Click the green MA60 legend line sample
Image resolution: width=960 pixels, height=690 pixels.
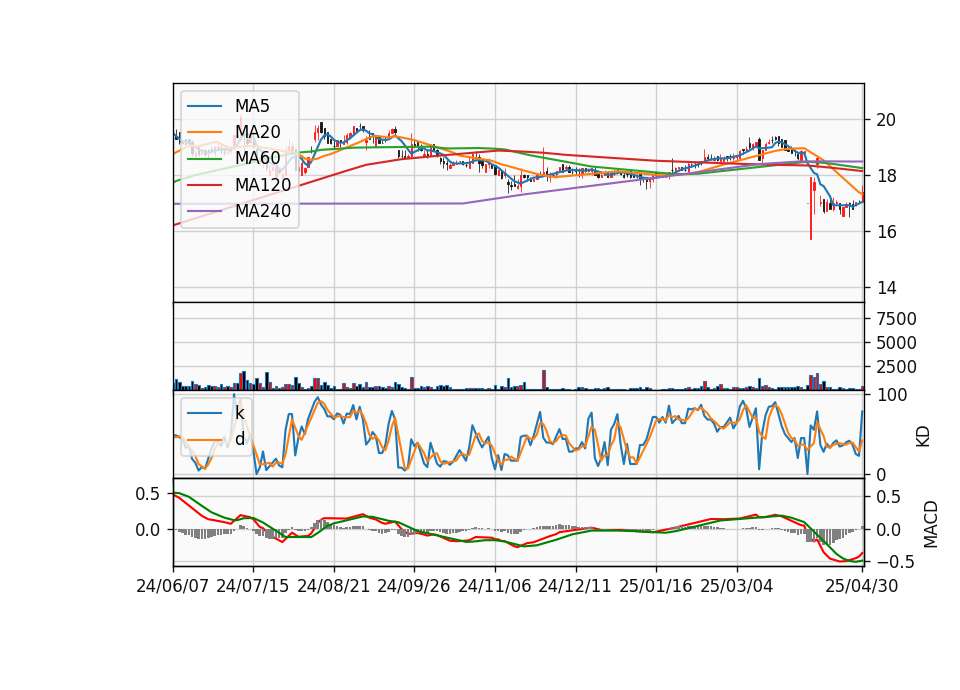coord(204,159)
